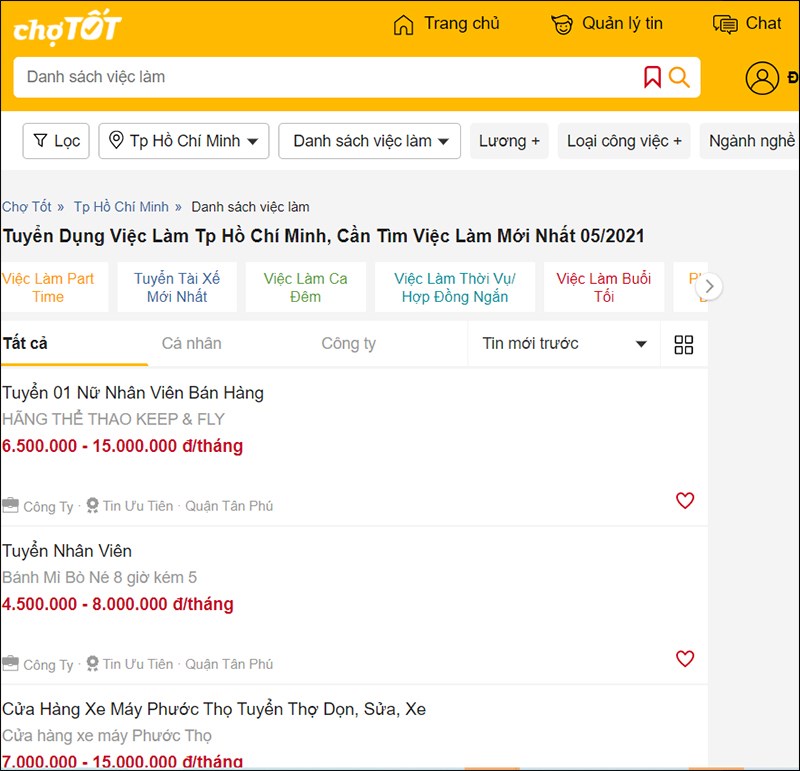Click Tp Hồ Chí Minh breadcrumb link
Screen dimensions: 800x771
[121, 207]
